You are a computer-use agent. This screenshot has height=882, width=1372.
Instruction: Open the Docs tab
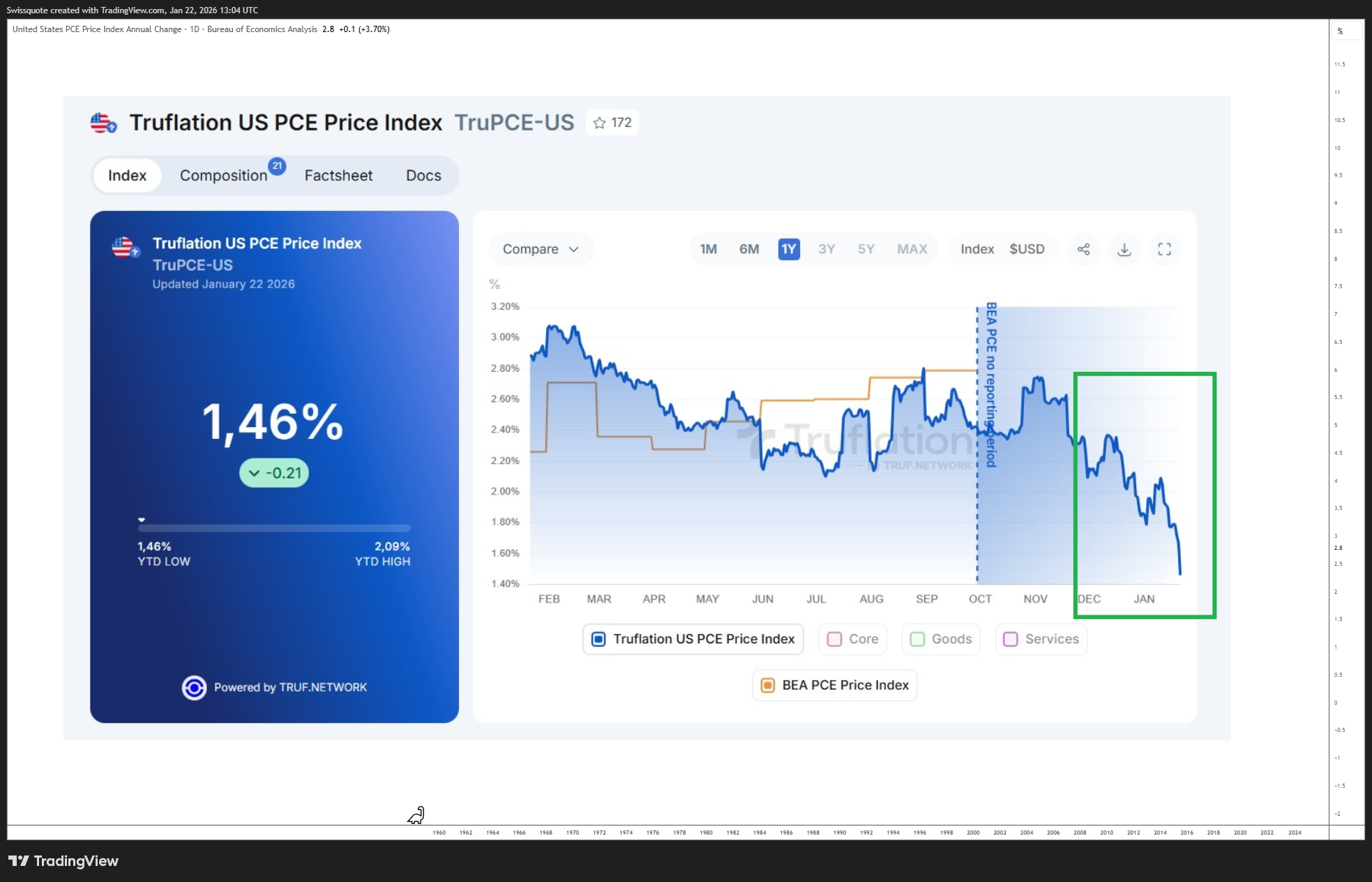423,175
